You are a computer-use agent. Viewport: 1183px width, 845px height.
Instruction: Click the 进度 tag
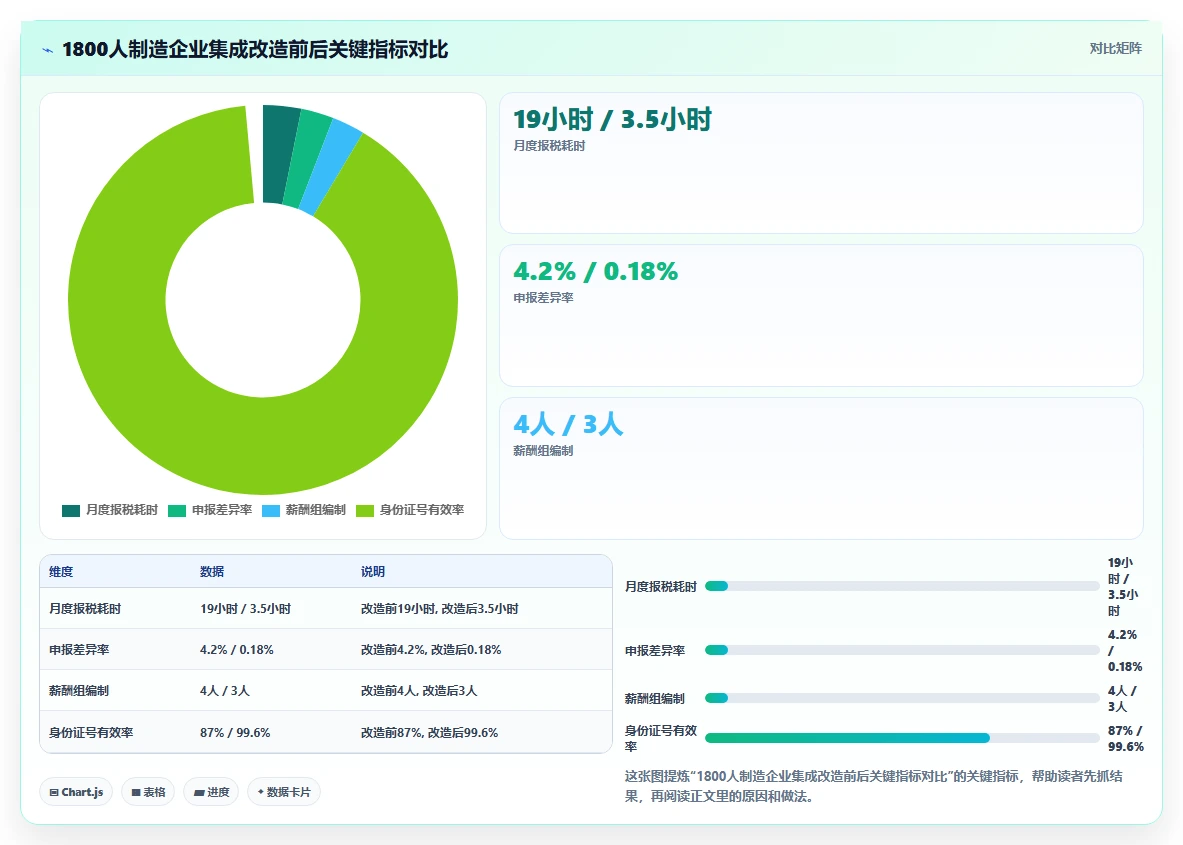tap(211, 792)
